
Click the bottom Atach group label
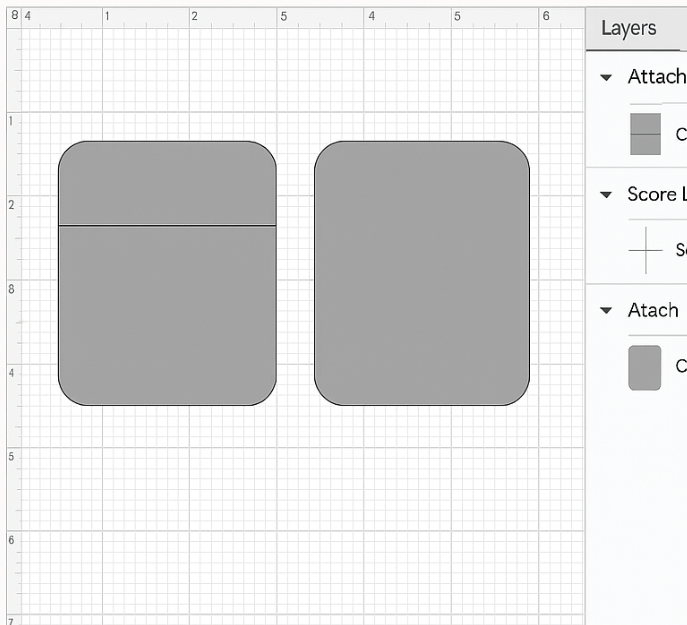click(653, 310)
